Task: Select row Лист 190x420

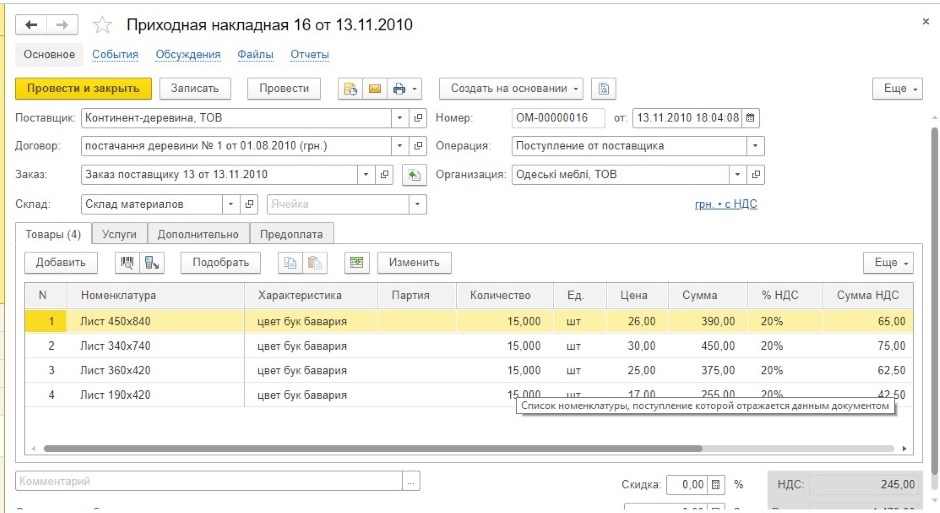Action: point(469,395)
